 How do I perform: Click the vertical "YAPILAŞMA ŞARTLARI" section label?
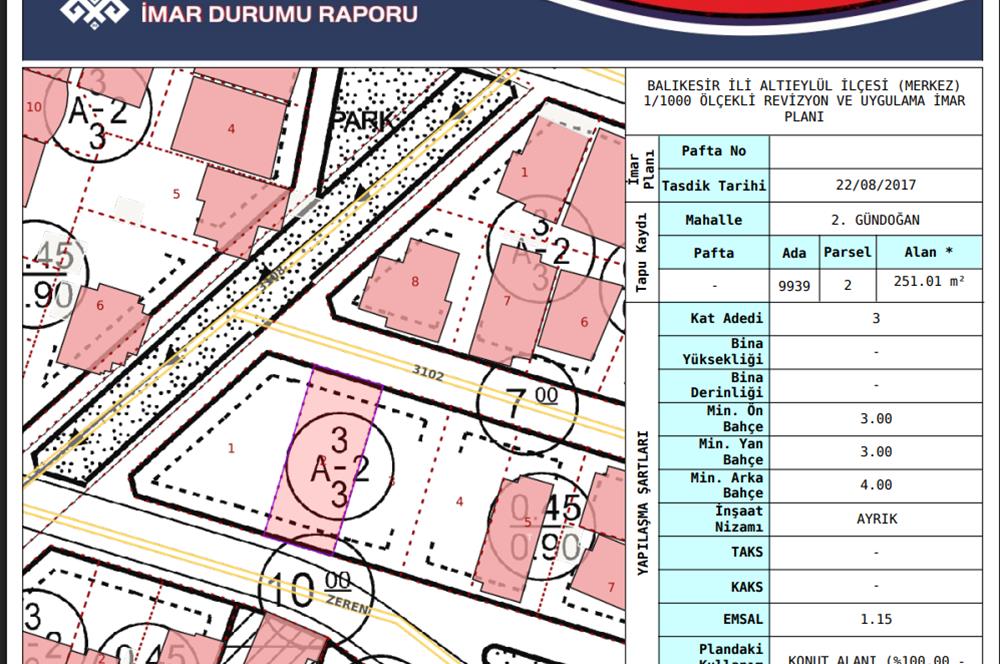[642, 503]
